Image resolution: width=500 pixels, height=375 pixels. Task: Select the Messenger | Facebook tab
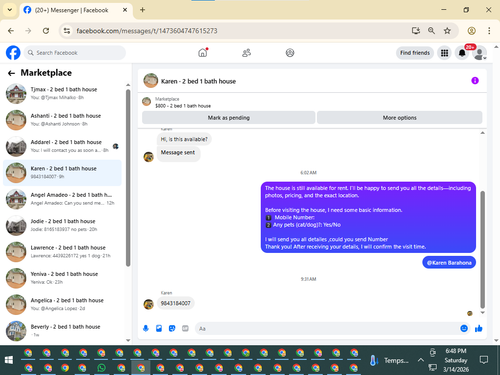pos(76,10)
